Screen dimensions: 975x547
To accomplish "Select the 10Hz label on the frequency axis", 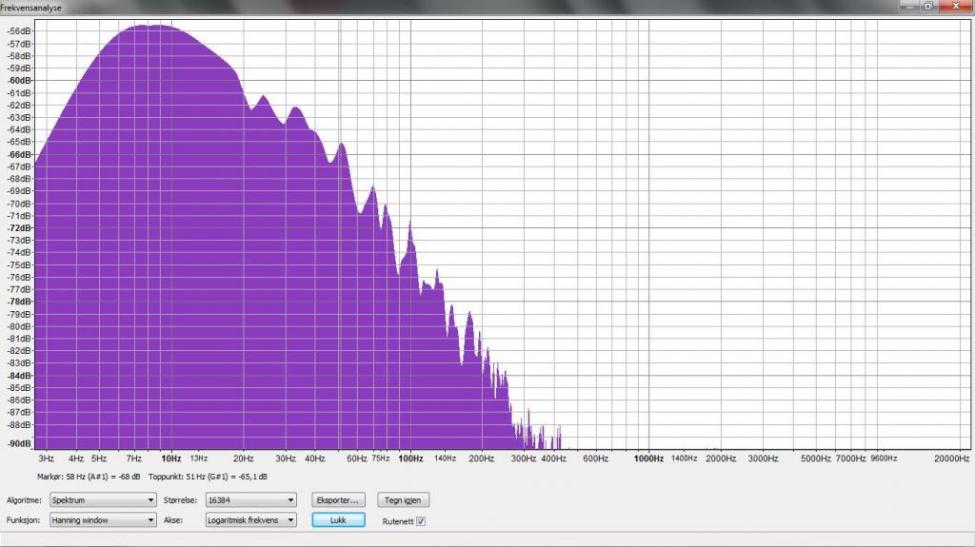I will pyautogui.click(x=171, y=458).
